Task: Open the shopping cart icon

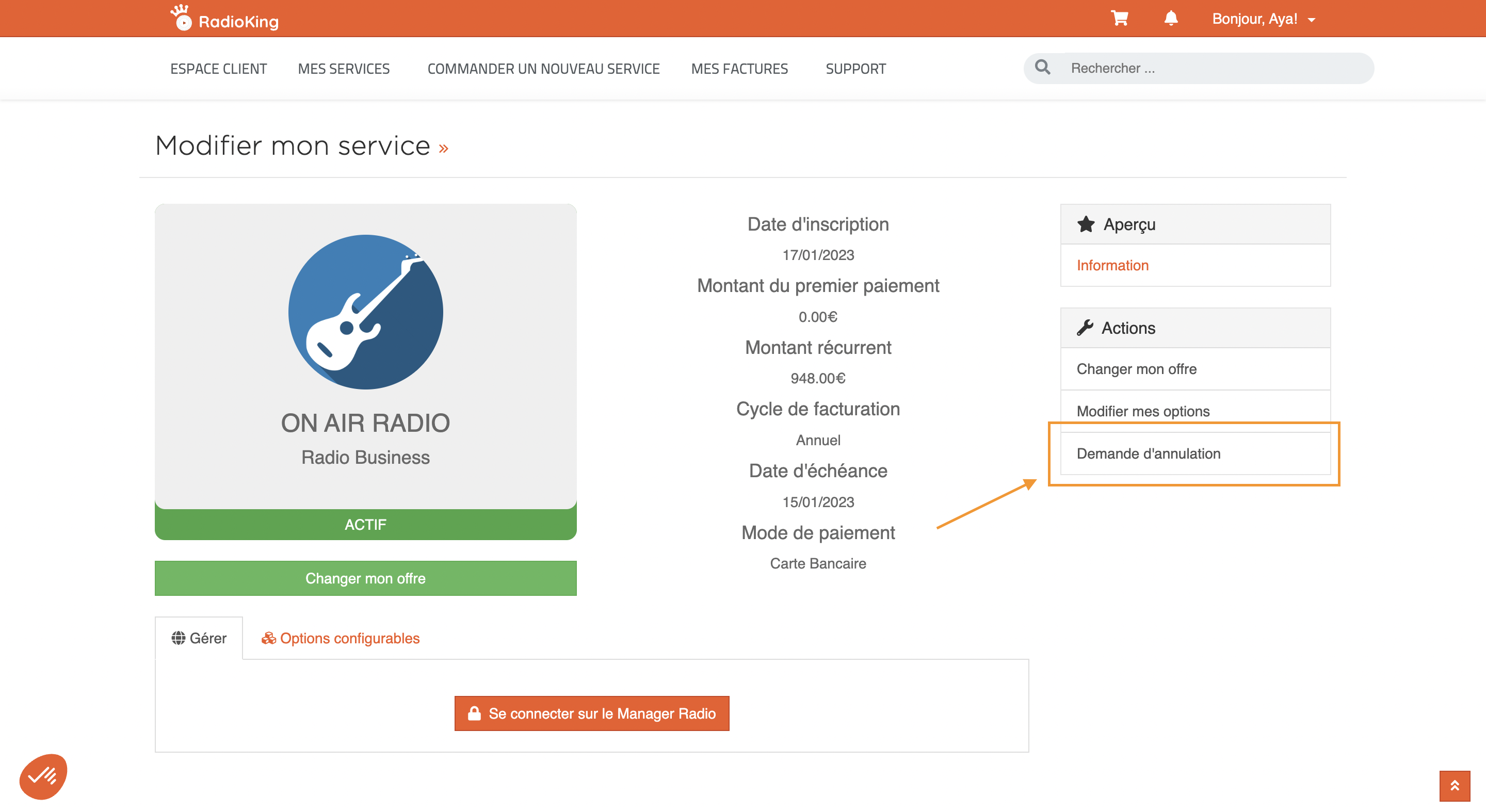Action: [x=1119, y=19]
